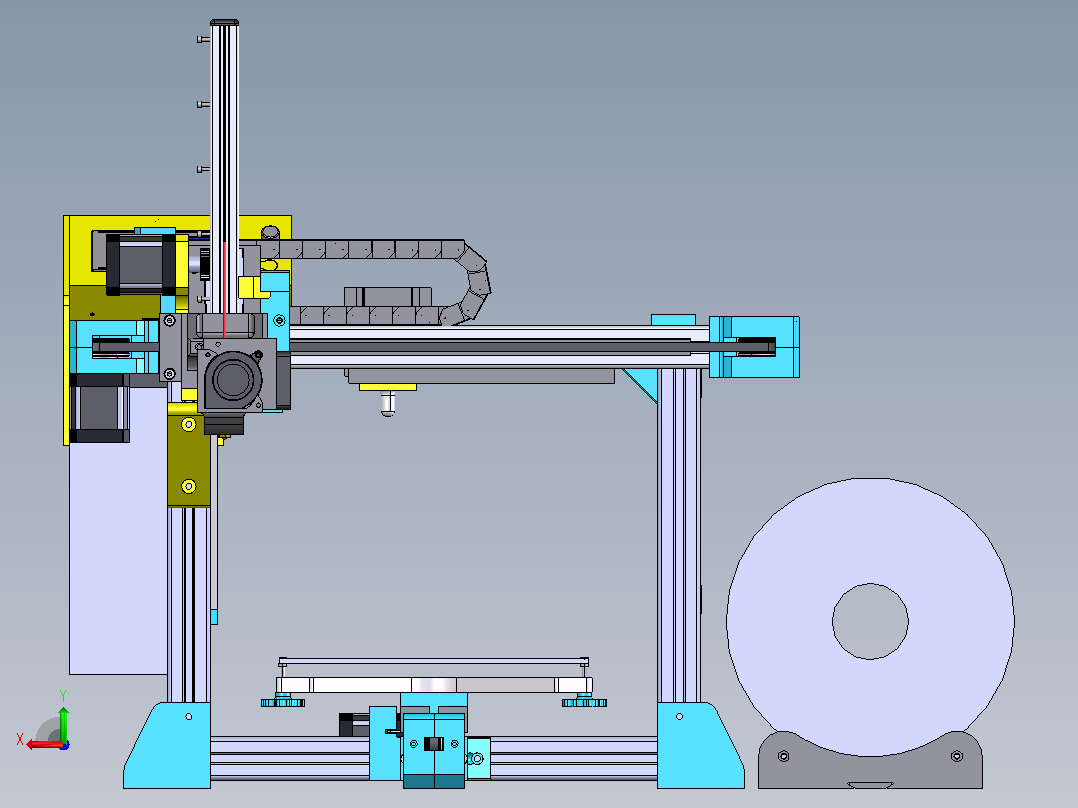Select the small black motor under bed

click(x=353, y=725)
